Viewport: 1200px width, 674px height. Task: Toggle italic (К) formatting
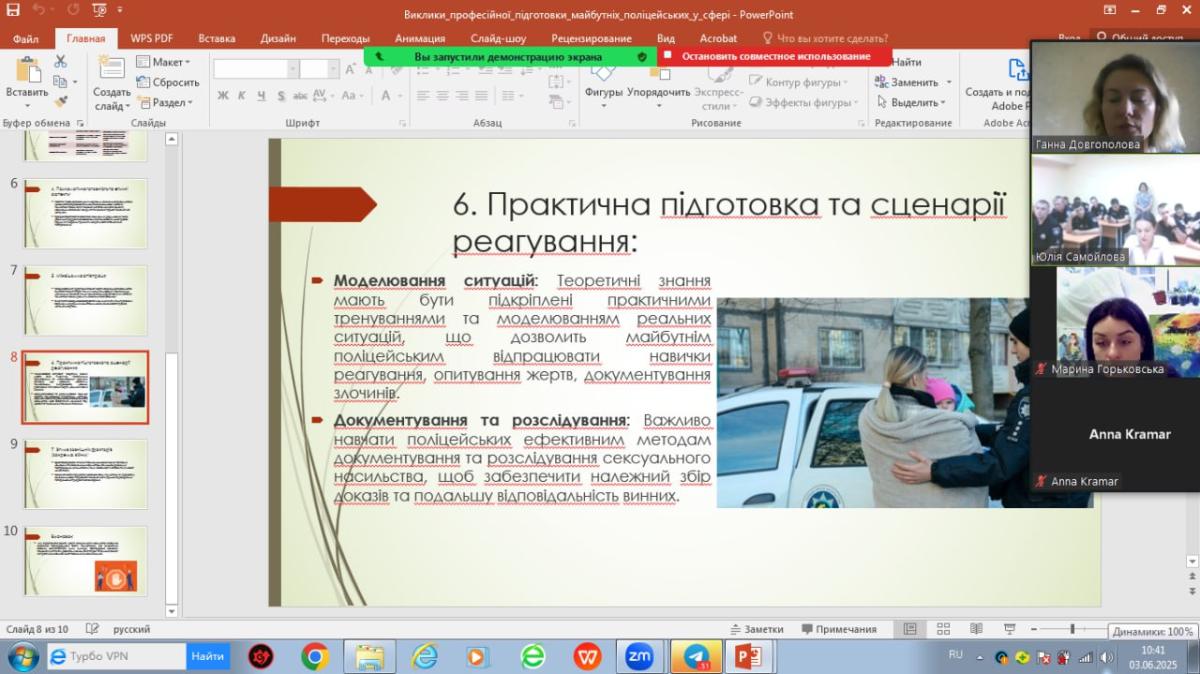(242, 96)
